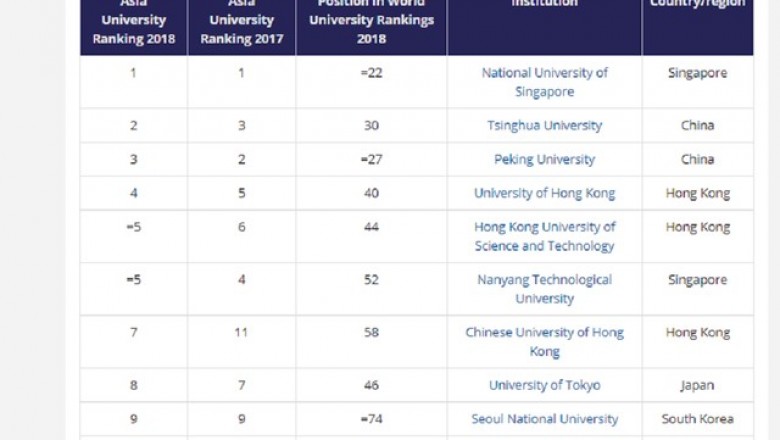Select the Japan country cell
The width and height of the screenshot is (780, 440).
(x=697, y=385)
